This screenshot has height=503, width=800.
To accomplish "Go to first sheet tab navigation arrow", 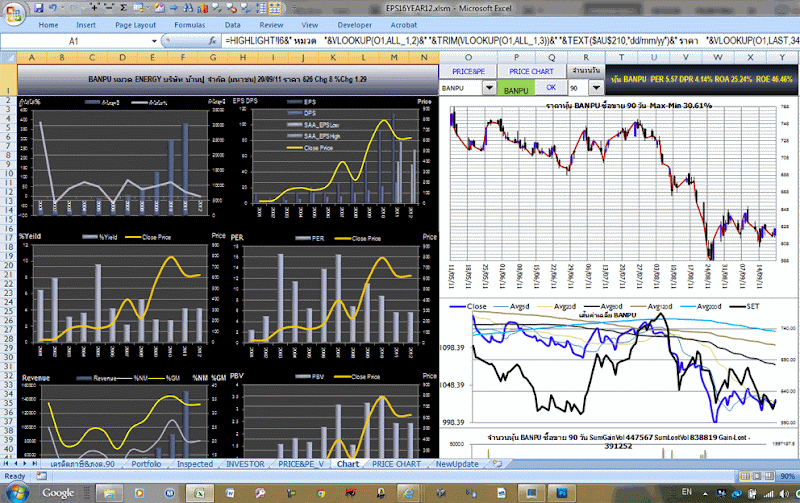I will (x=6, y=464).
